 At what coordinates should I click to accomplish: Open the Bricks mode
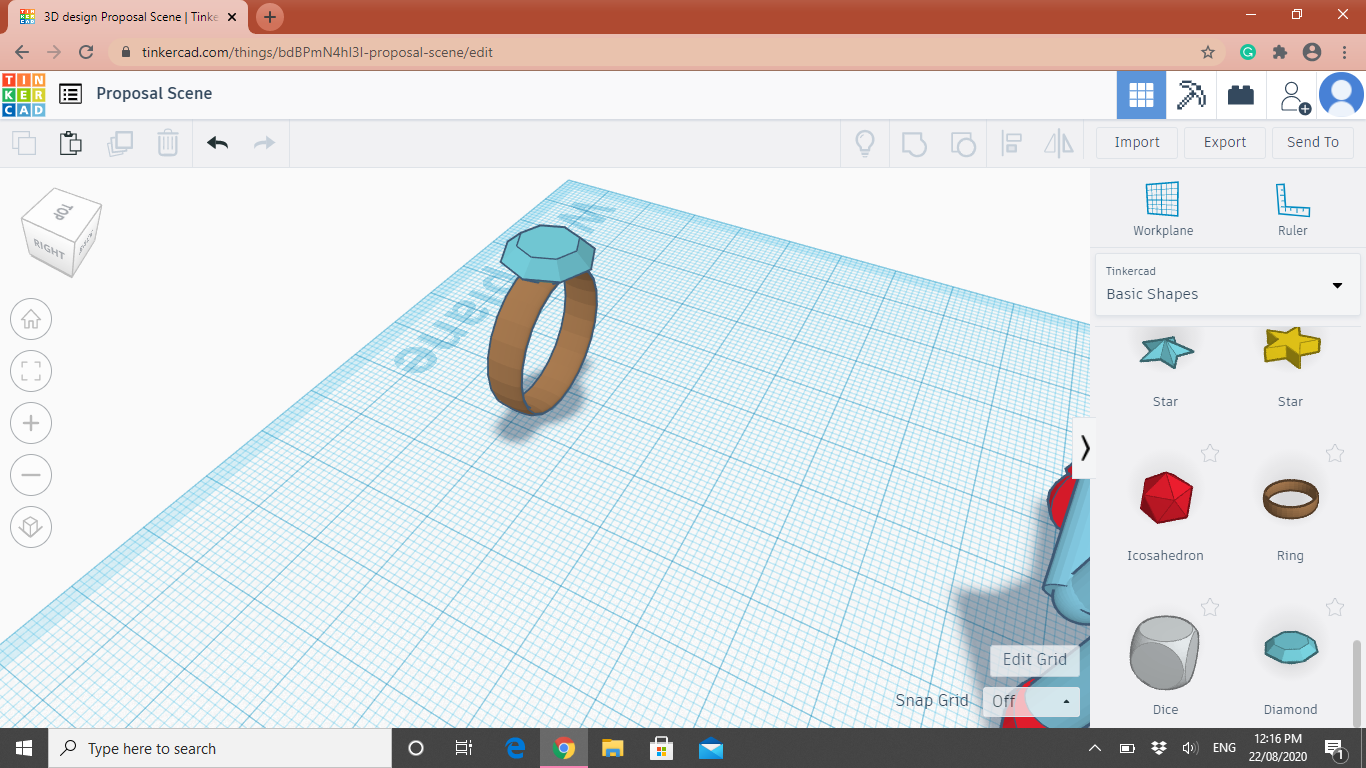tap(1241, 95)
